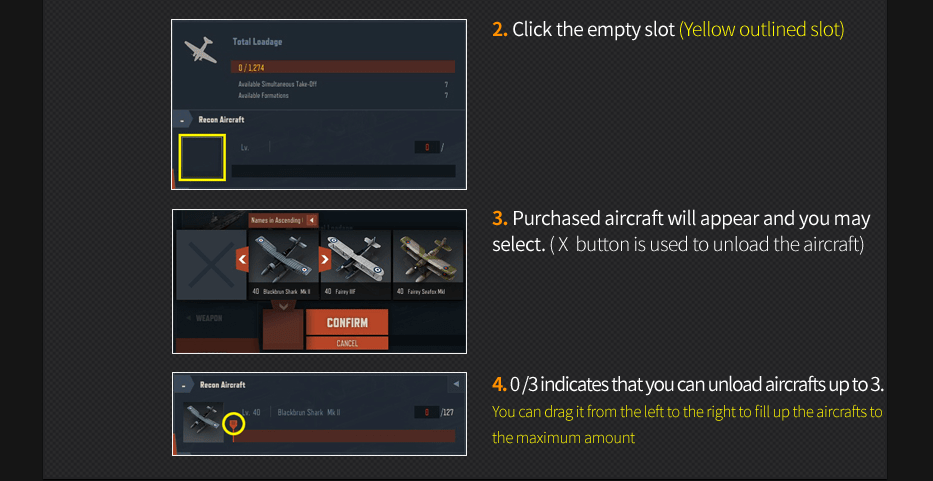Click the white airplane icon by Total Loadage
933x481 pixels.
click(201, 49)
